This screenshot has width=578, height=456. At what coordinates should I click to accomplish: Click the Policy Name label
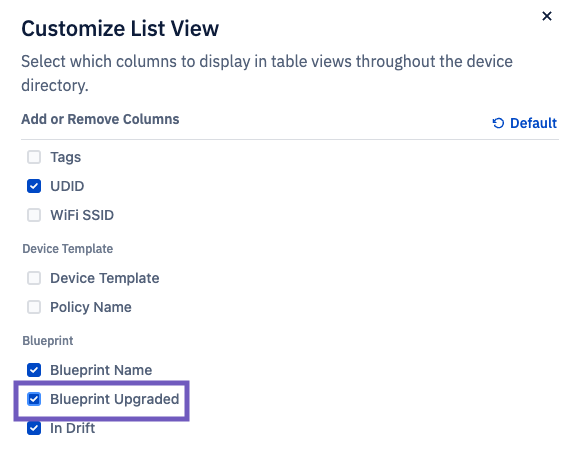click(91, 307)
